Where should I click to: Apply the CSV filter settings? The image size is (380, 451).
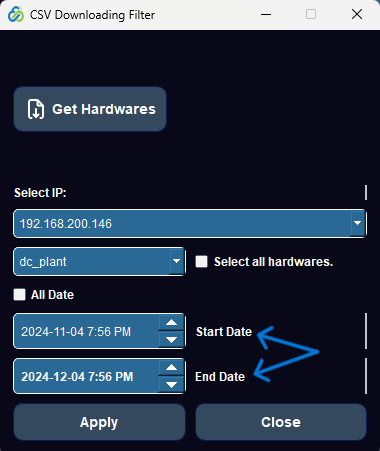click(99, 422)
